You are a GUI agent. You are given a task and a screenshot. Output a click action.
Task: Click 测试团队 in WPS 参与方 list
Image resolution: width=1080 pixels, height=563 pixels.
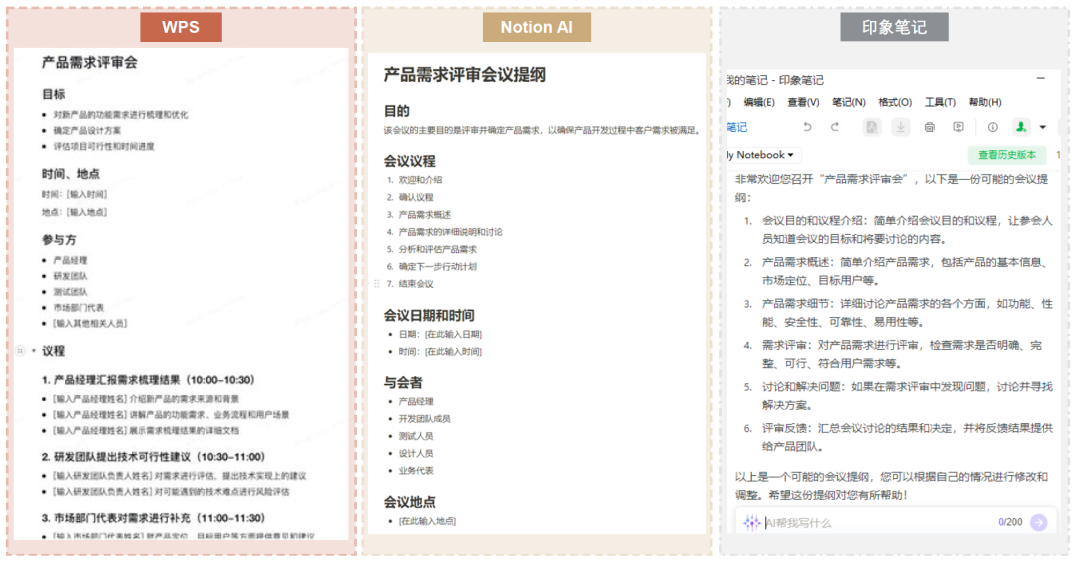[70, 291]
